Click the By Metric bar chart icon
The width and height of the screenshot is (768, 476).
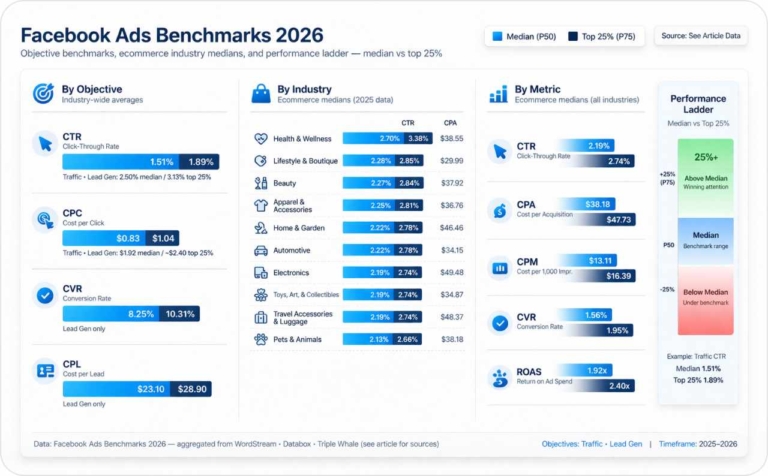click(x=498, y=94)
